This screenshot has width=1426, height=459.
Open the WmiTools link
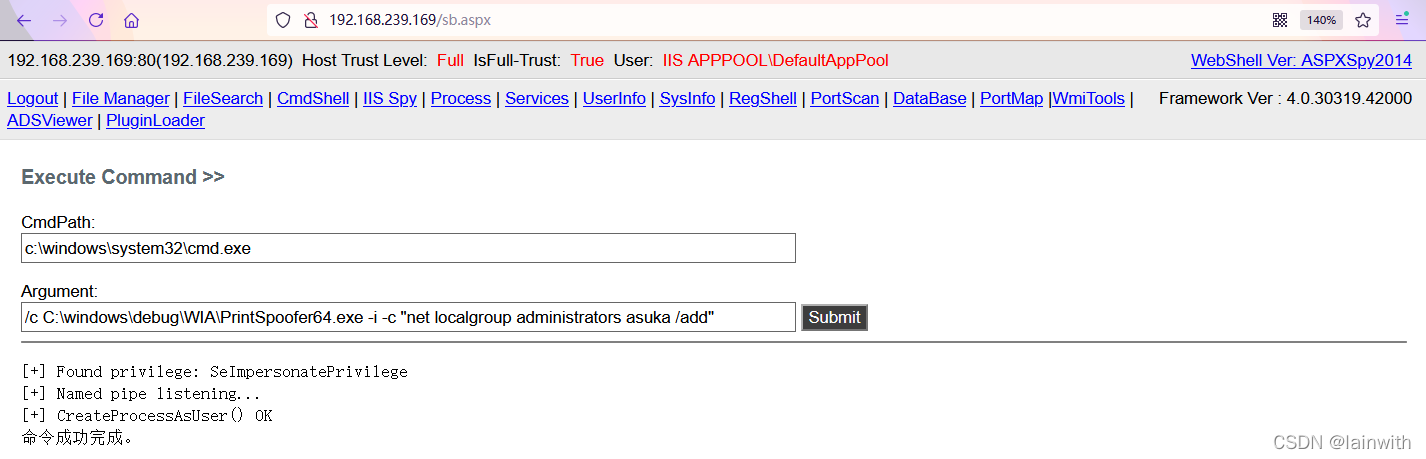coord(1089,98)
